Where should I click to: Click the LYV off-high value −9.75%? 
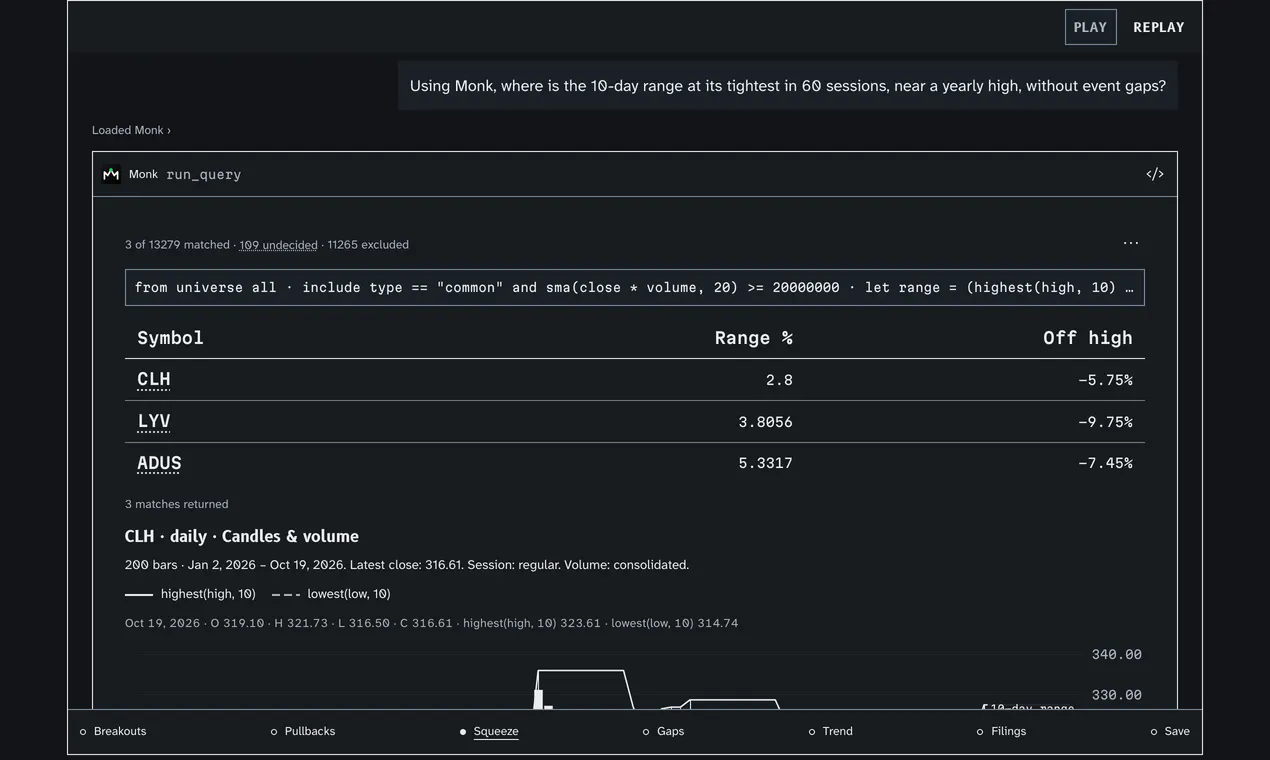(x=1105, y=422)
